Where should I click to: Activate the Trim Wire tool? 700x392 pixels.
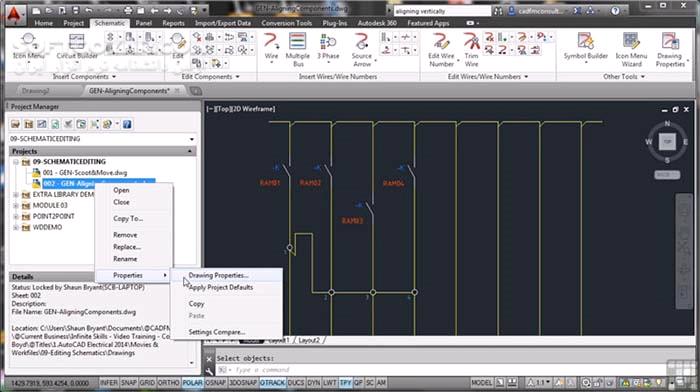tap(471, 50)
